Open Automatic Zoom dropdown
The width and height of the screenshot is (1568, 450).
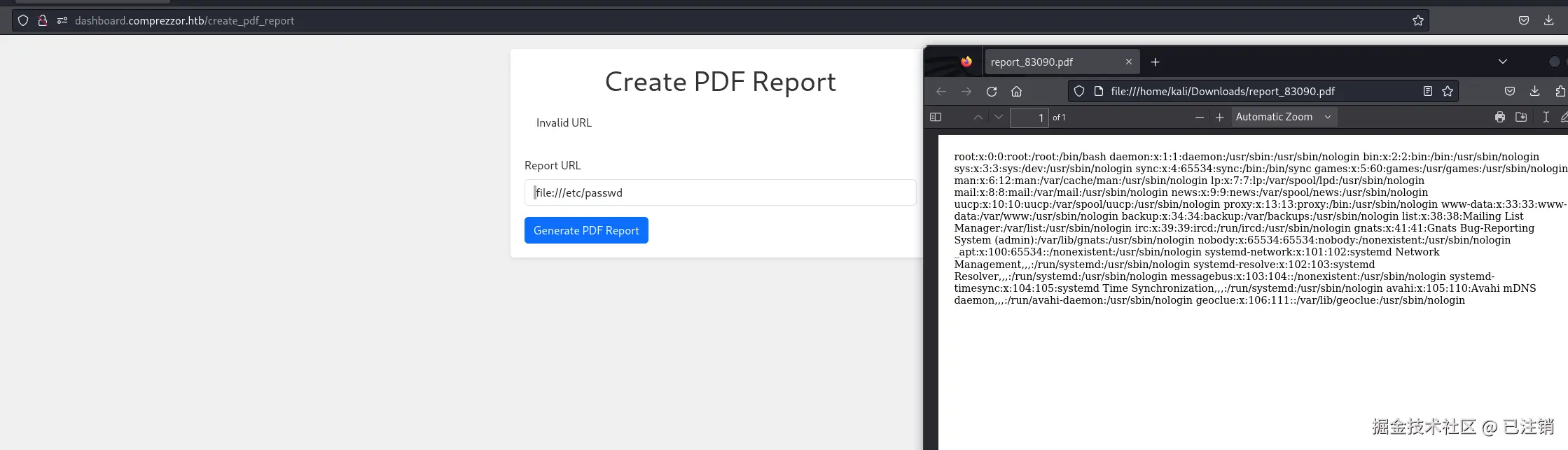coord(1284,117)
